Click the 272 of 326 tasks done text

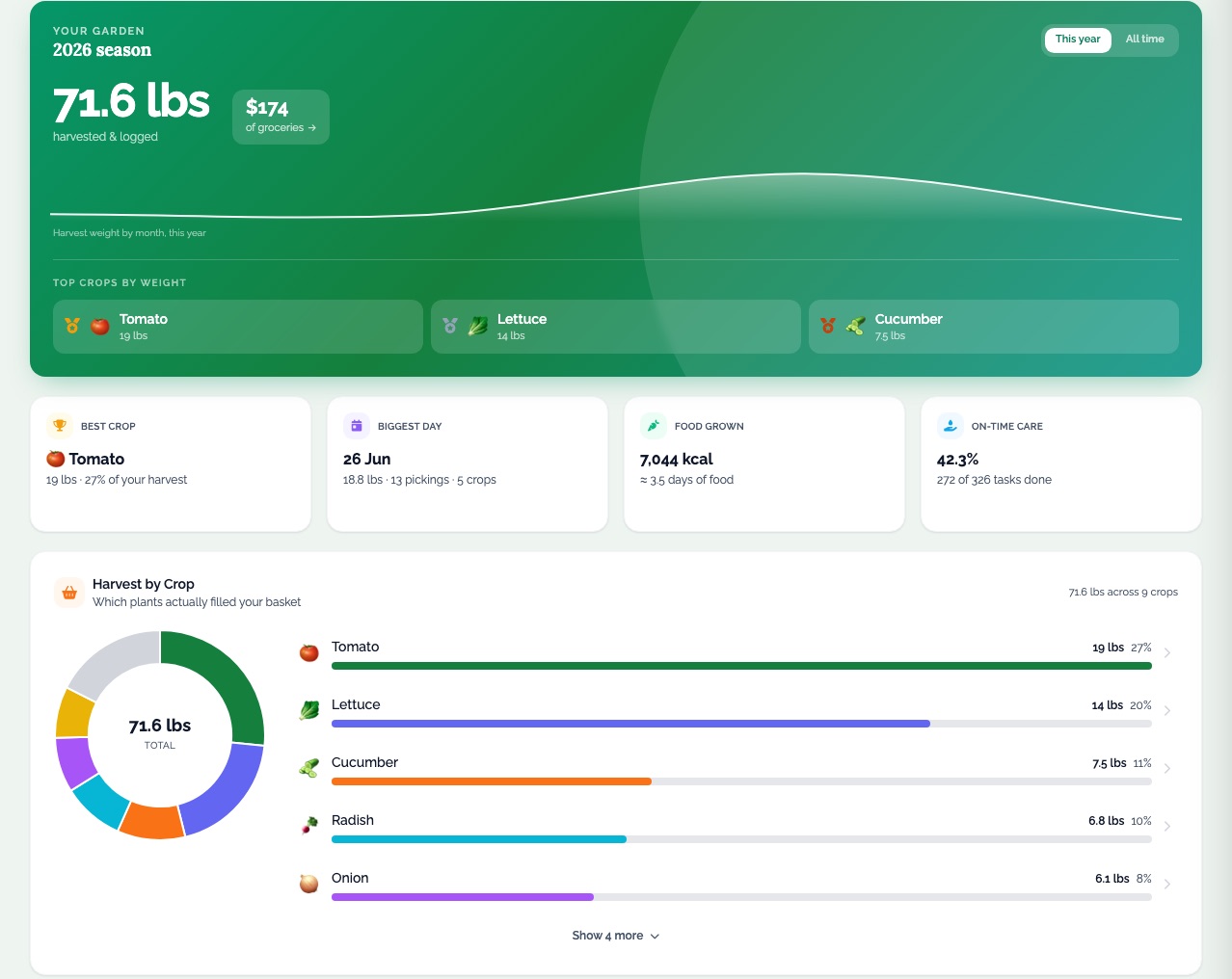pyautogui.click(x=994, y=480)
